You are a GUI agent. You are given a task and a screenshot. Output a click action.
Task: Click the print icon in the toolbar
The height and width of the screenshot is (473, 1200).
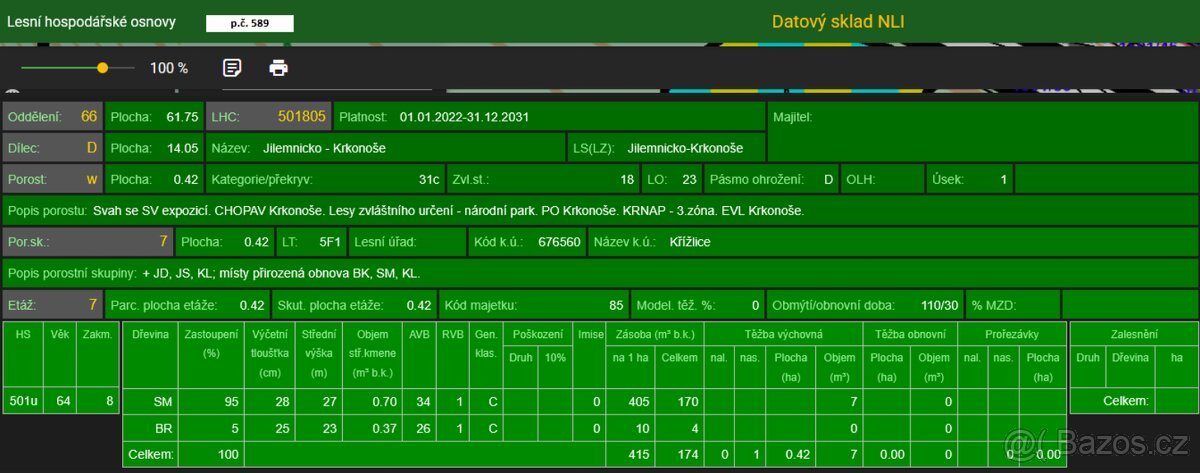click(x=278, y=68)
